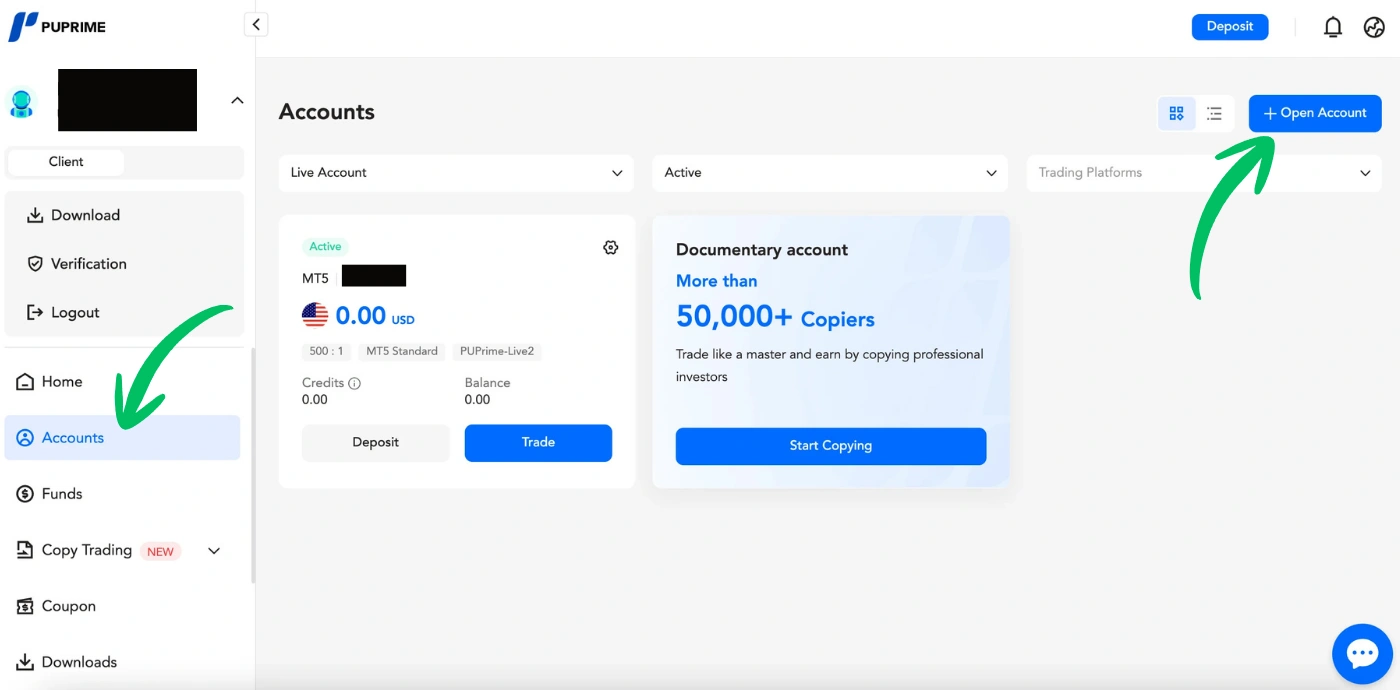Go to Funds in sidebar
The height and width of the screenshot is (690, 1400).
tap(62, 494)
